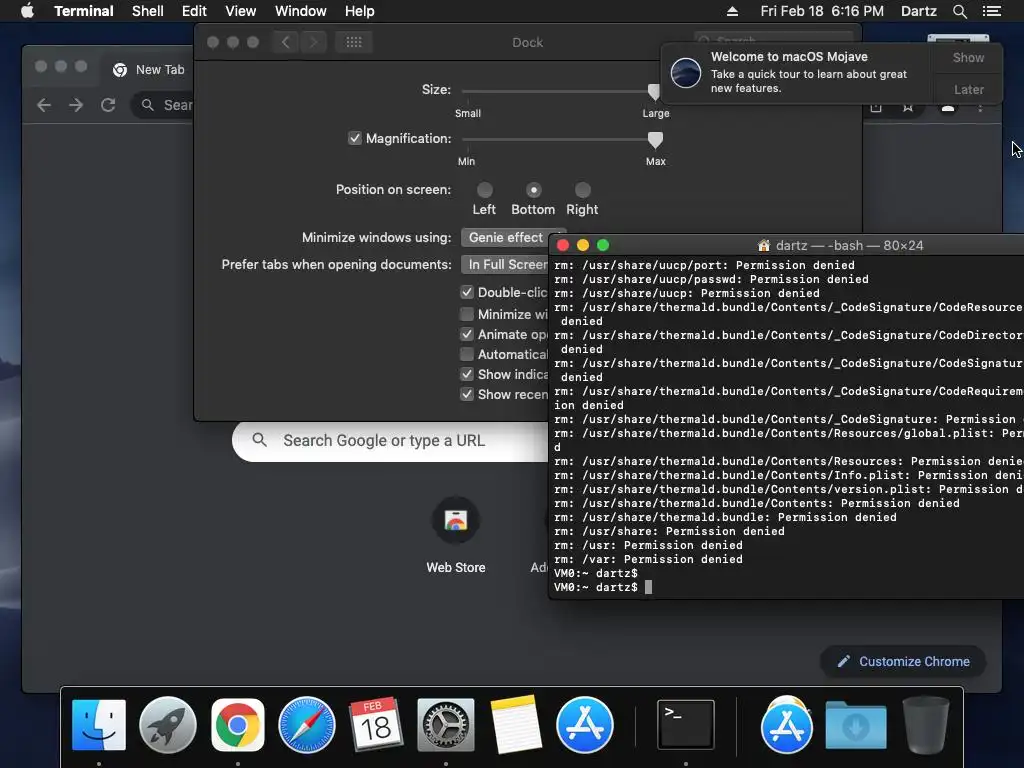Toggle Animate opening applications checkbox
The width and height of the screenshot is (1024, 768).
click(466, 334)
